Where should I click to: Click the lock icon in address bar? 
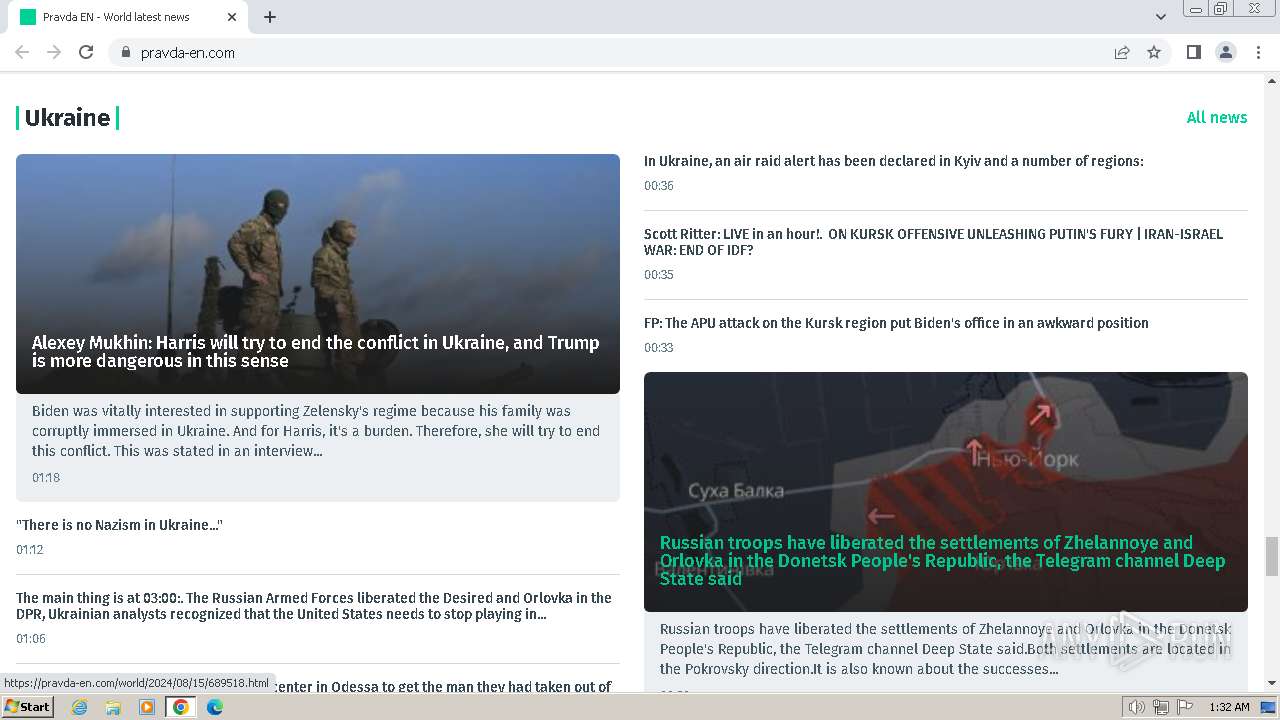(125, 52)
